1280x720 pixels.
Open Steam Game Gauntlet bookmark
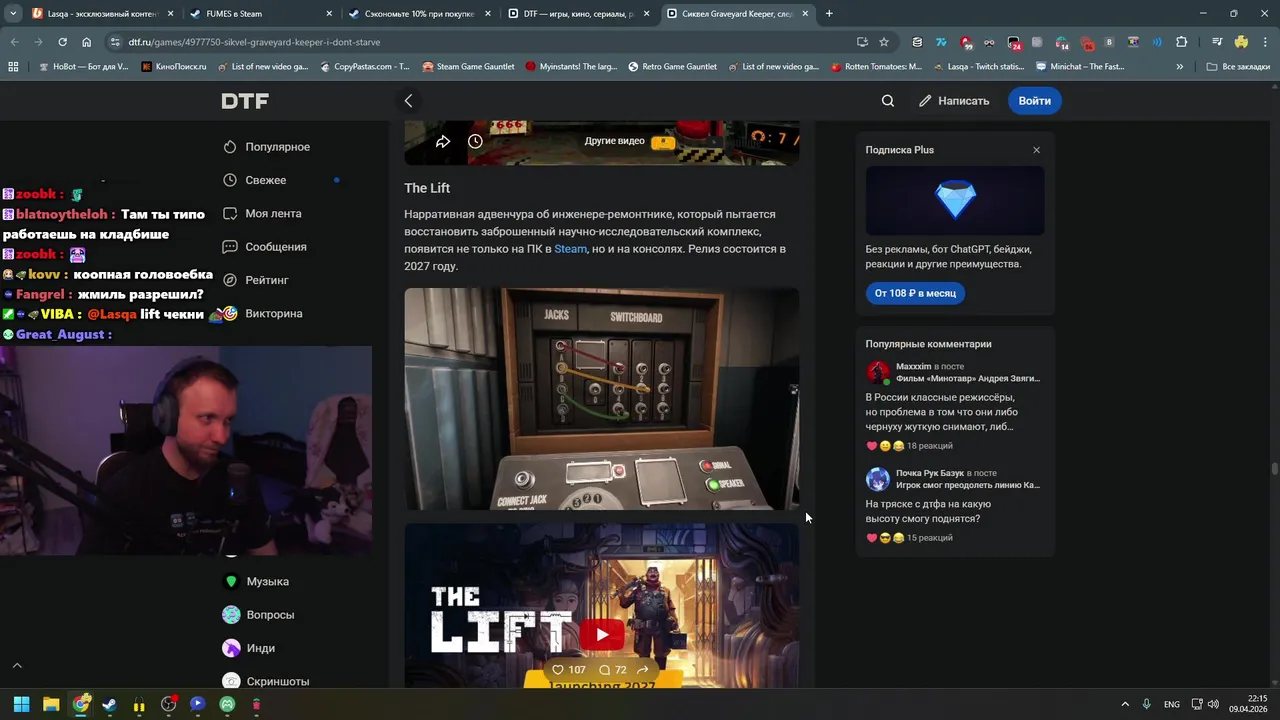click(468, 67)
